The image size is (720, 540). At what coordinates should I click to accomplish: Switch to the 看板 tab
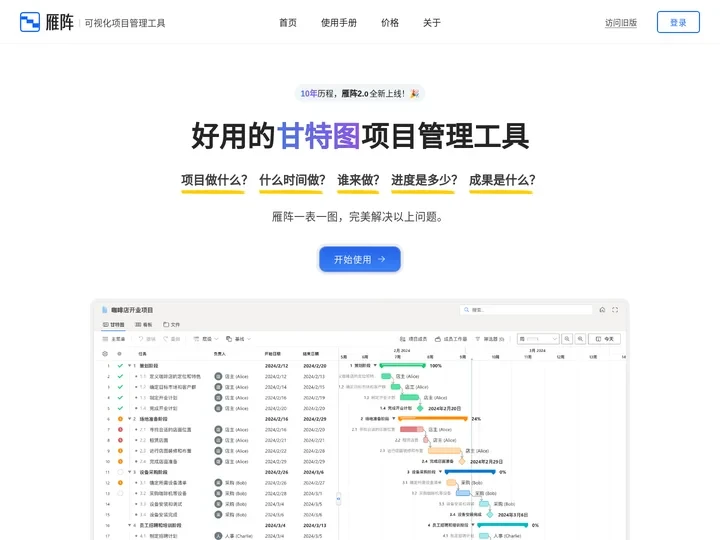[x=144, y=324]
